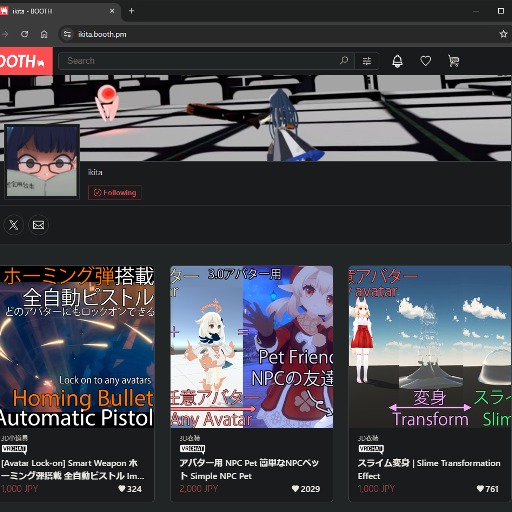The width and height of the screenshot is (512, 512).
Task: Select the ikita - BOOTH browser tab
Action: click(x=57, y=11)
